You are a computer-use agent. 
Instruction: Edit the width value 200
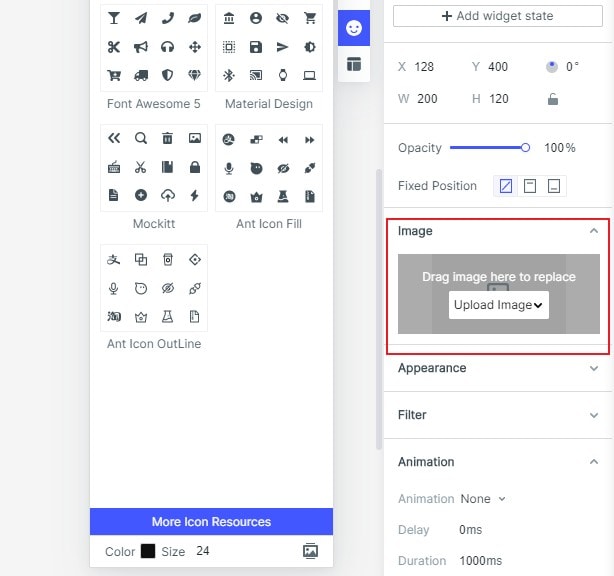point(427,99)
